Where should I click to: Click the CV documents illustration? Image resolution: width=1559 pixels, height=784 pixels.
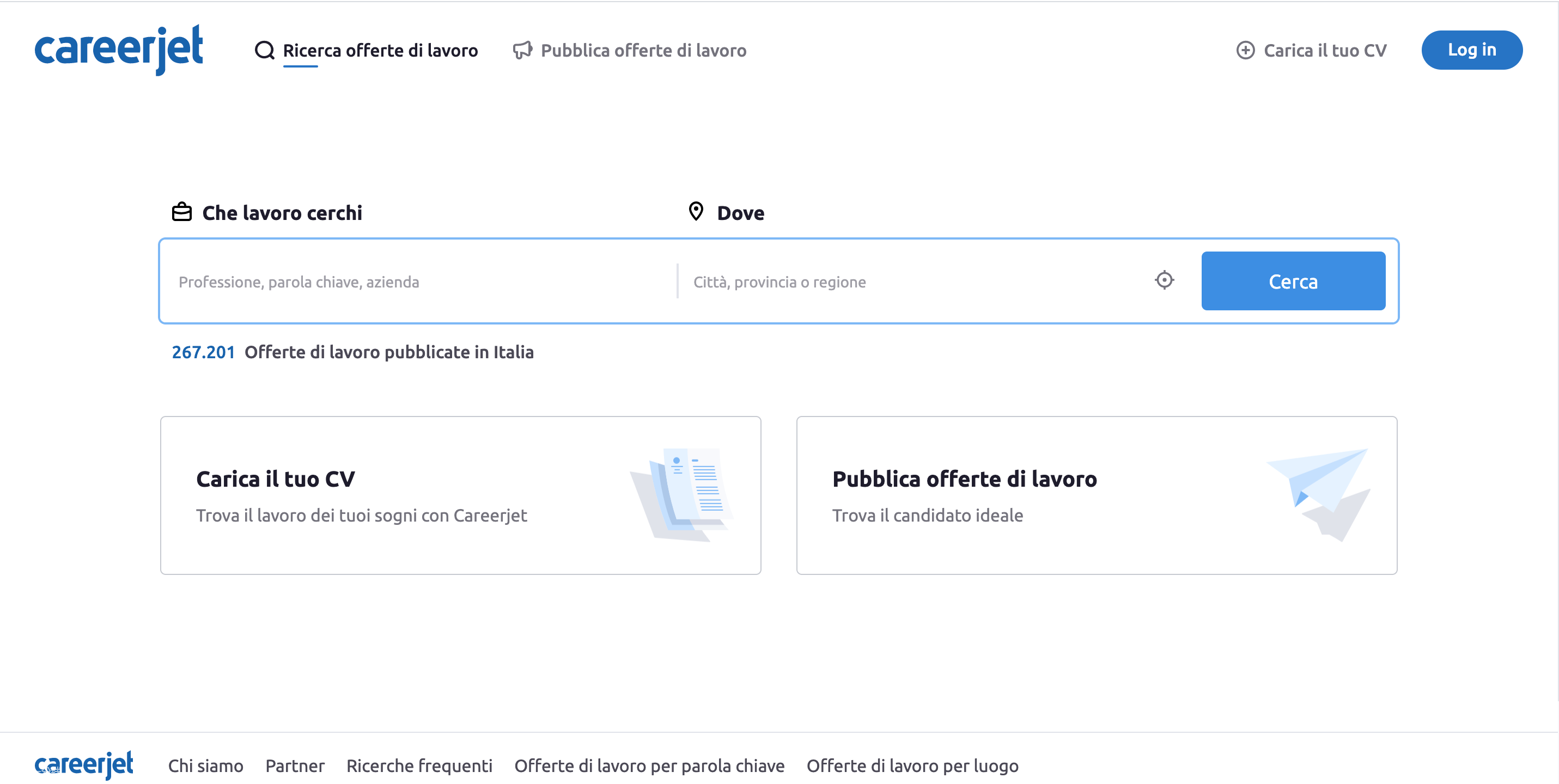[x=681, y=495]
